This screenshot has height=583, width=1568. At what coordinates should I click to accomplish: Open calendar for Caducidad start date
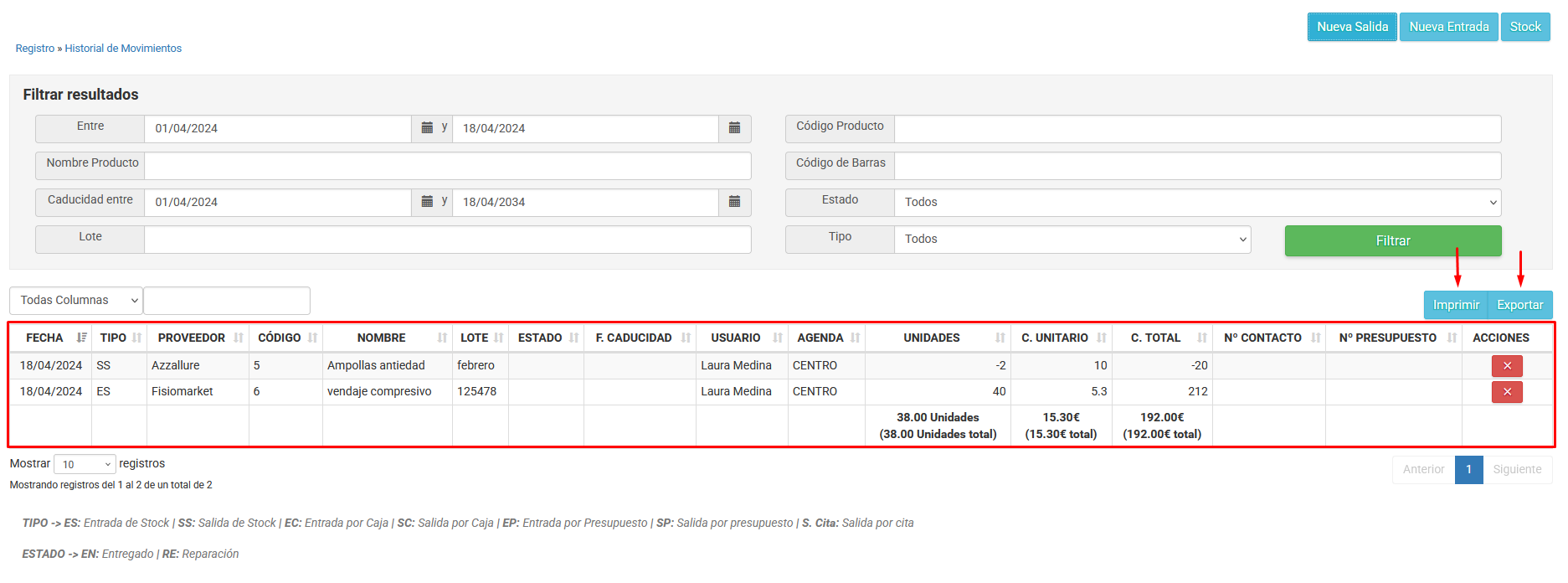427,202
